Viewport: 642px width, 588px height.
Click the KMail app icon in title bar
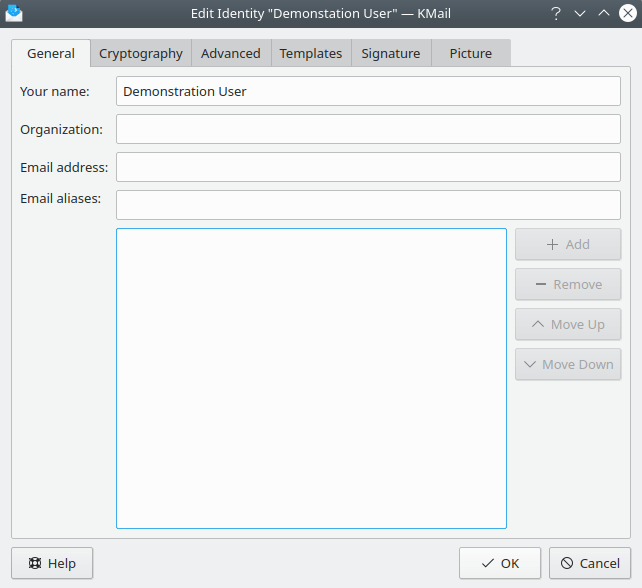pos(14,13)
